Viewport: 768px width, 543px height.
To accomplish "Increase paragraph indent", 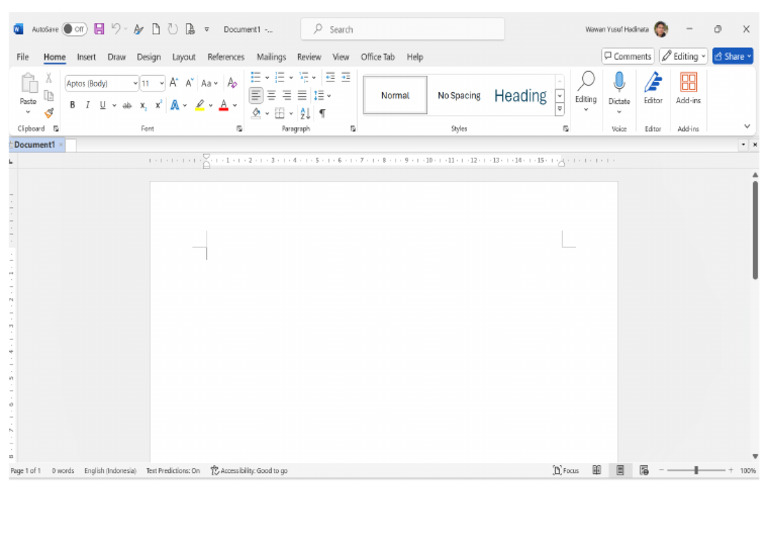I will [346, 77].
